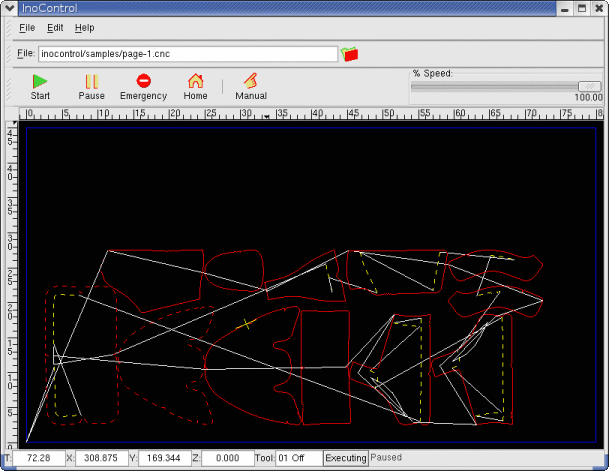Click the T time value field
The width and height of the screenshot is (609, 471).
click(x=39, y=458)
